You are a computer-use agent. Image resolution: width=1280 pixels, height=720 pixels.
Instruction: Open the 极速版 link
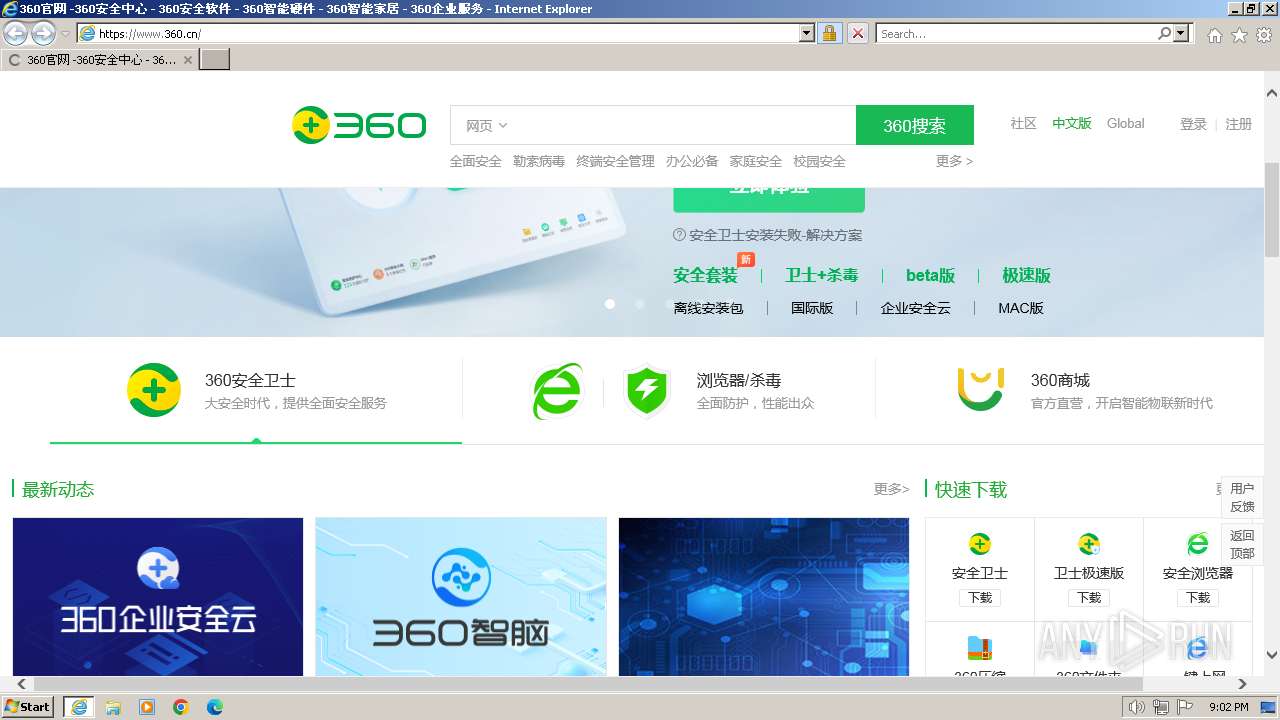tap(1026, 275)
